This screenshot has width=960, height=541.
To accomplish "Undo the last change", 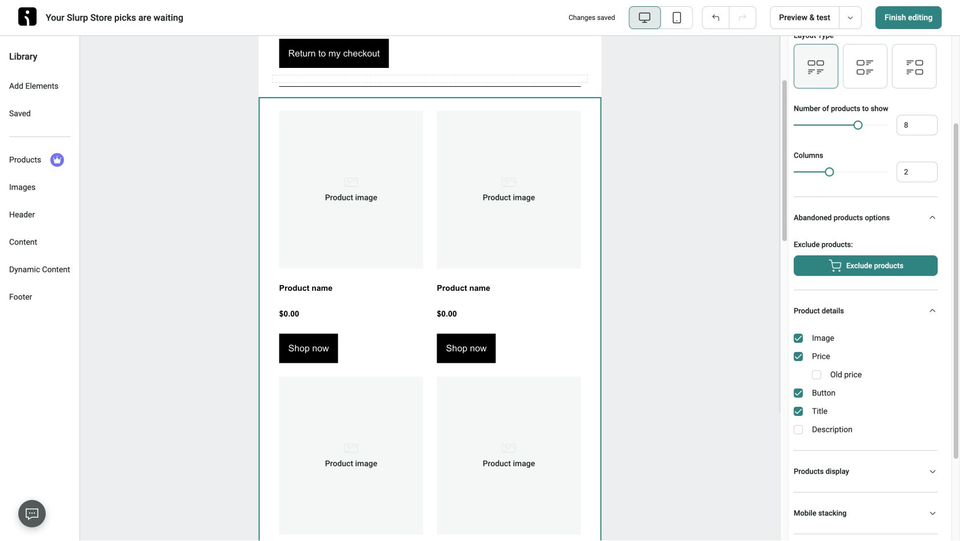I will tap(716, 18).
